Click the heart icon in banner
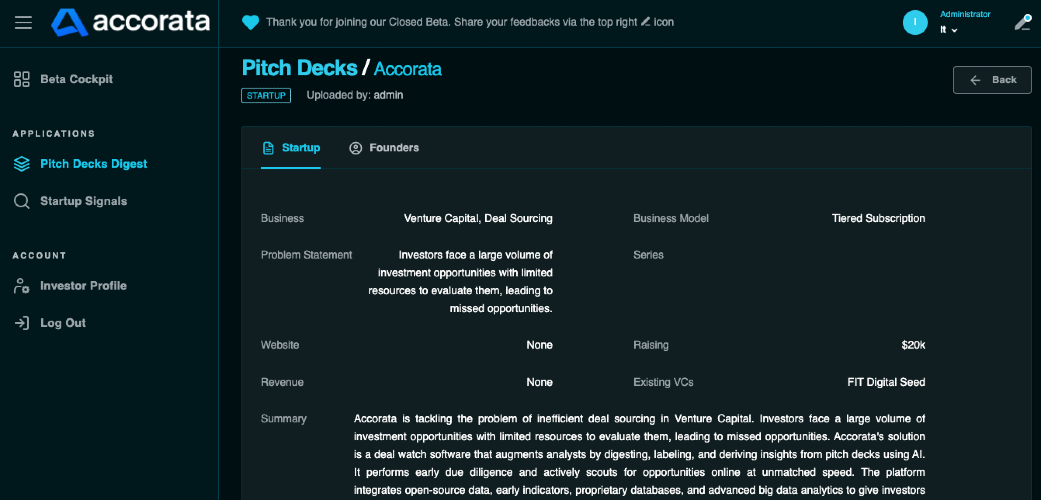The height and width of the screenshot is (500, 1041). (250, 23)
